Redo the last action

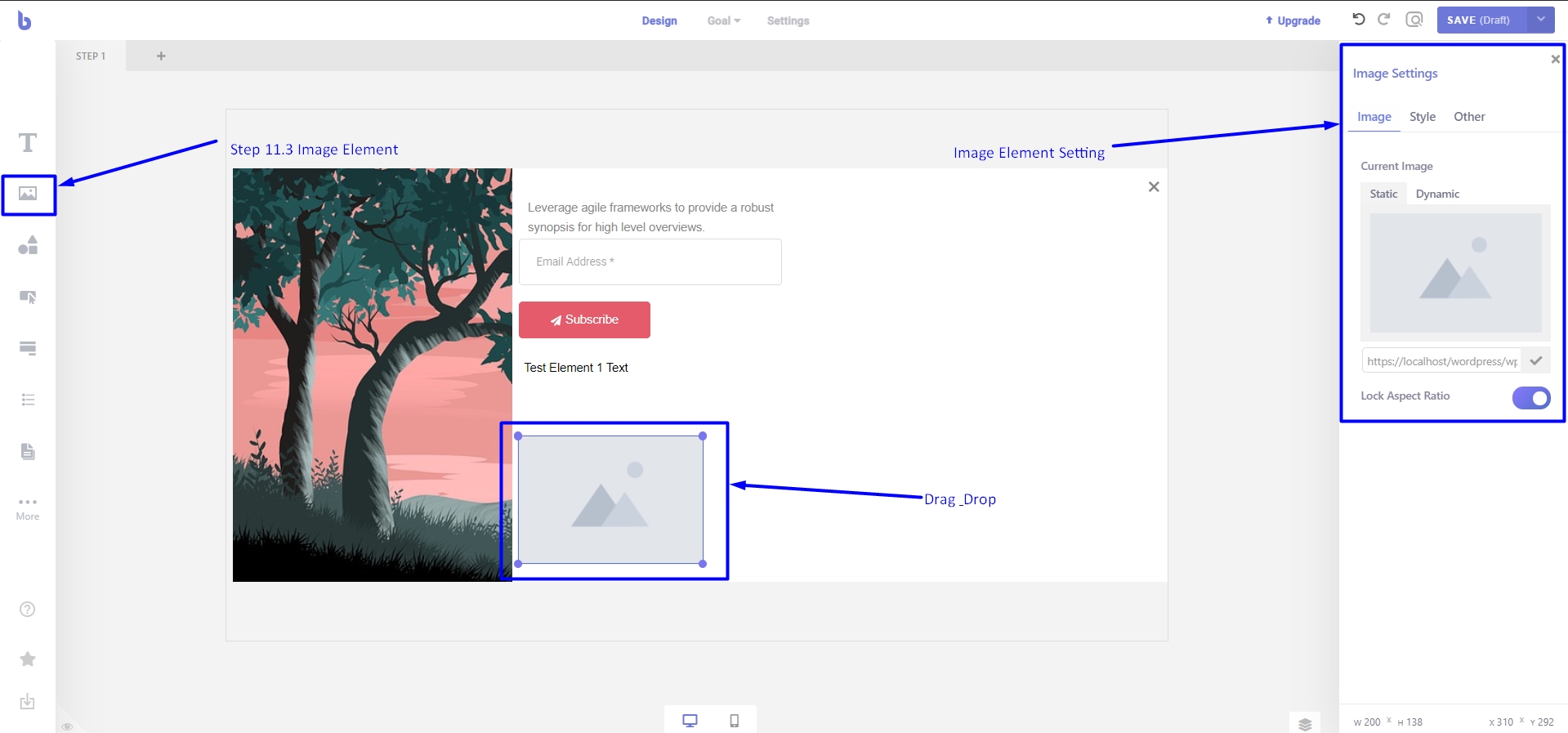click(1384, 20)
